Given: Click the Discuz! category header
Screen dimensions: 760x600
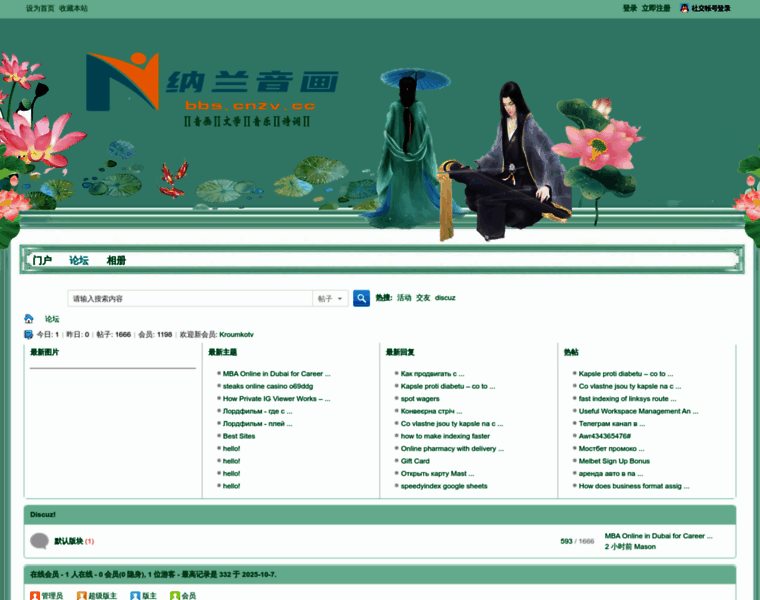Looking at the screenshot, I should [43, 515].
